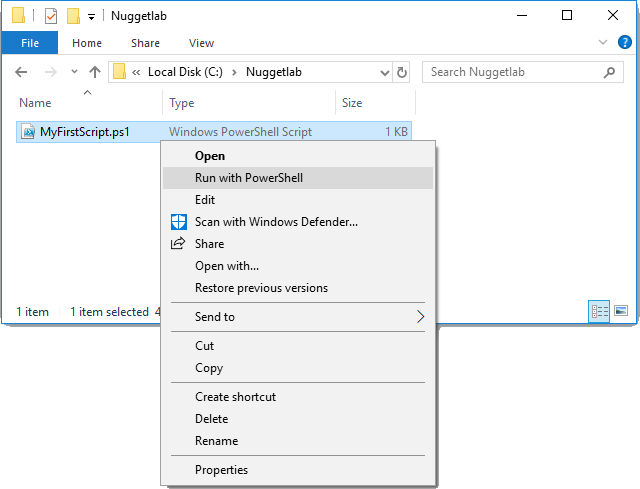Open the Customize Quick Access Toolbar dropdown
The height and width of the screenshot is (489, 640).
[x=91, y=17]
